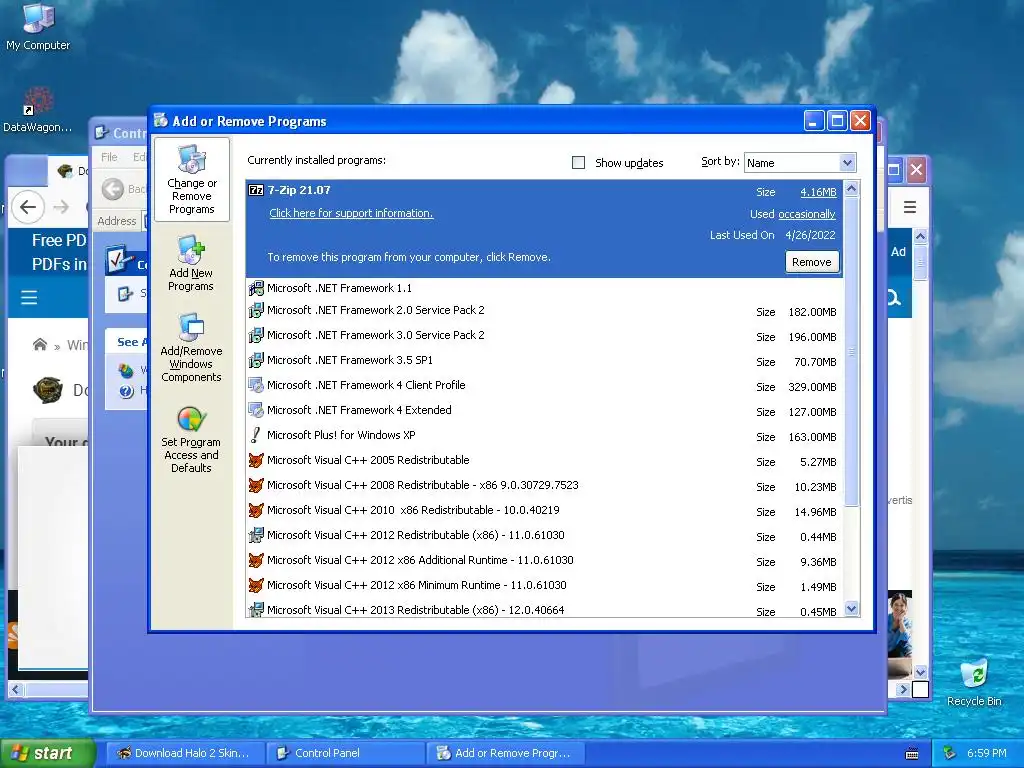This screenshot has height=768, width=1024.
Task: Click browser horizontal scrollbar left arrow
Action: point(16,689)
